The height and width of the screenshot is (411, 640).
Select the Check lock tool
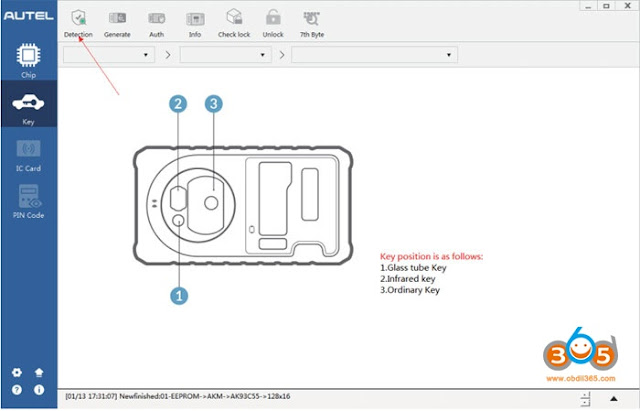point(234,24)
